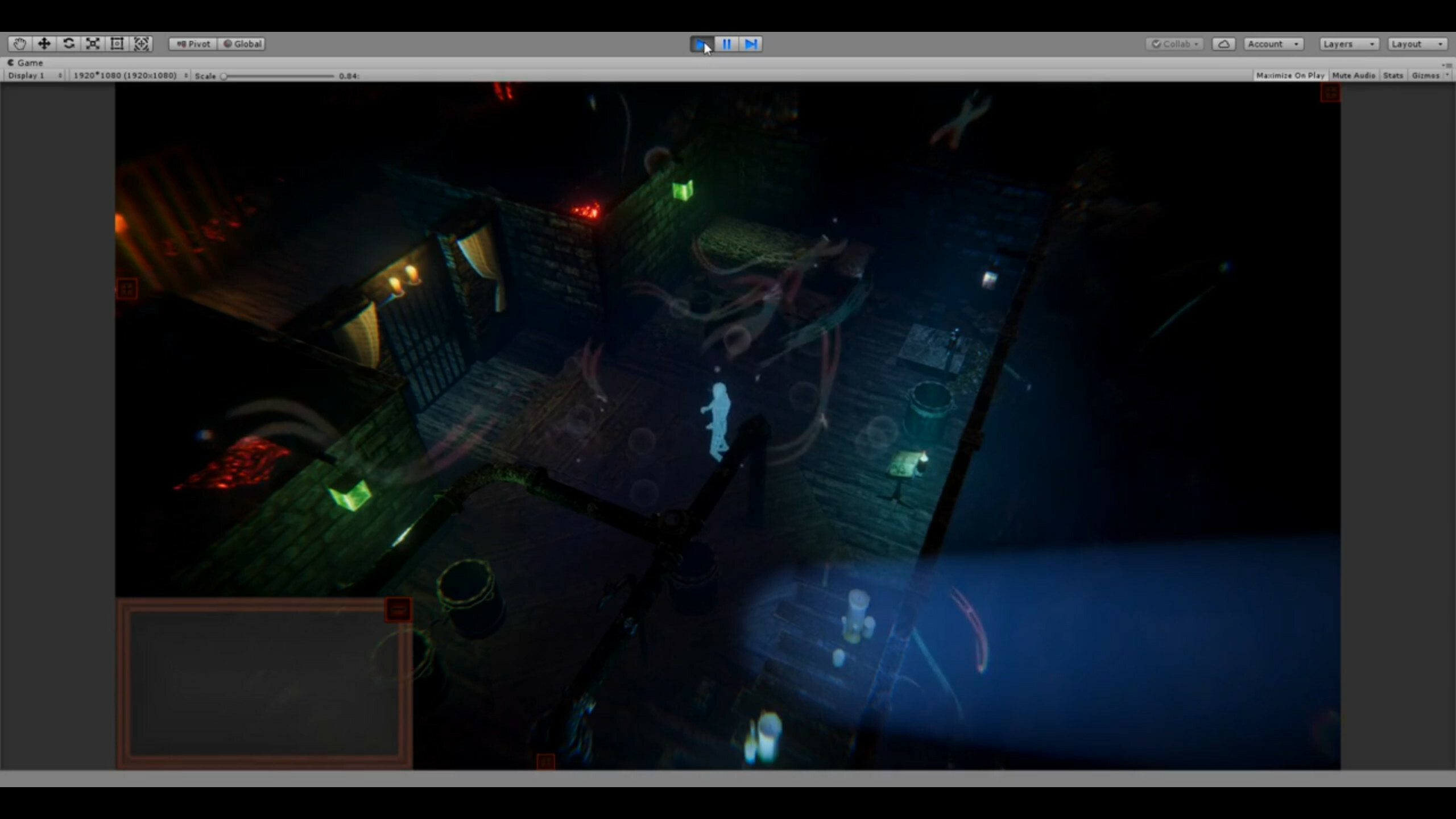Toggle Pivot handle position mode

pos(193,44)
